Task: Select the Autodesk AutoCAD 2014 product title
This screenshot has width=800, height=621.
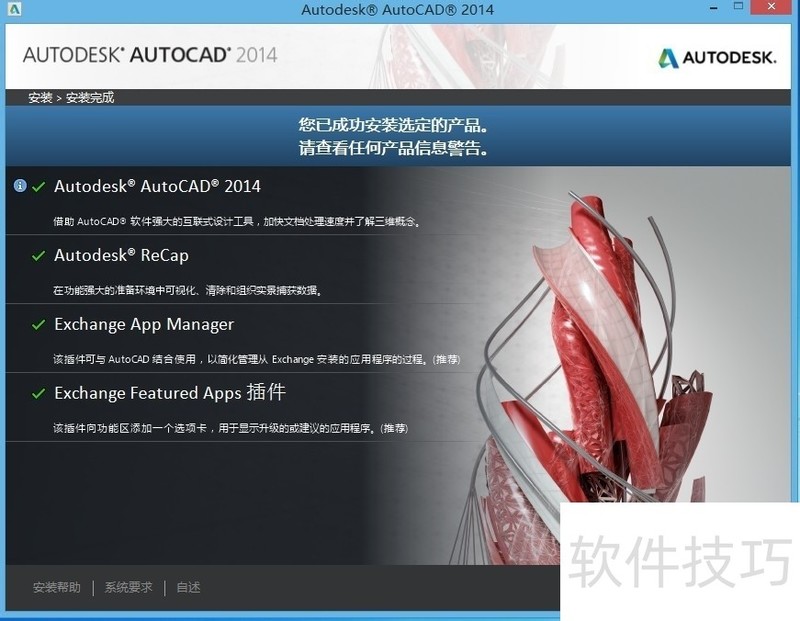Action: click(x=157, y=186)
